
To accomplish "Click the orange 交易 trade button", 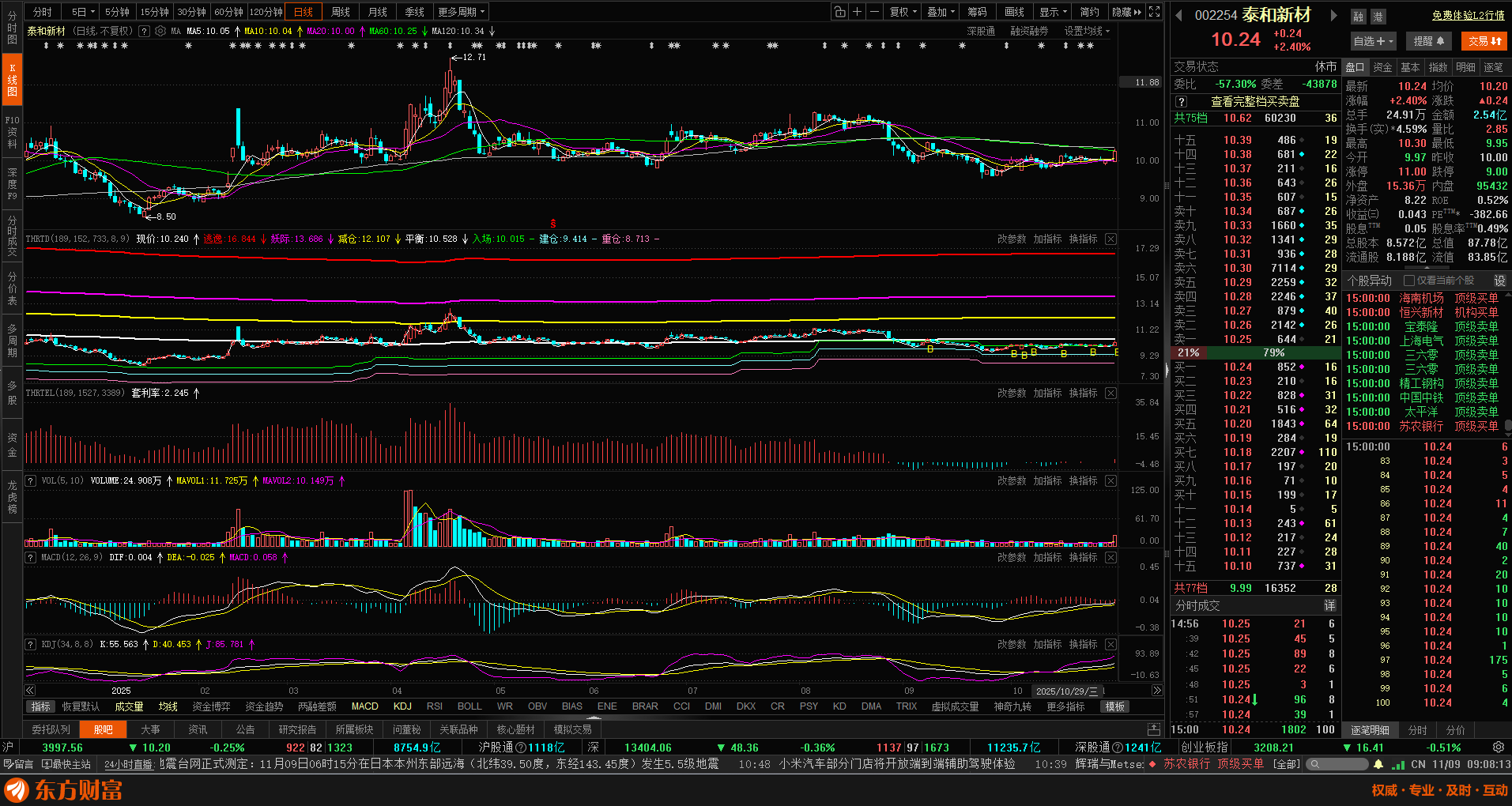I will point(1484,41).
